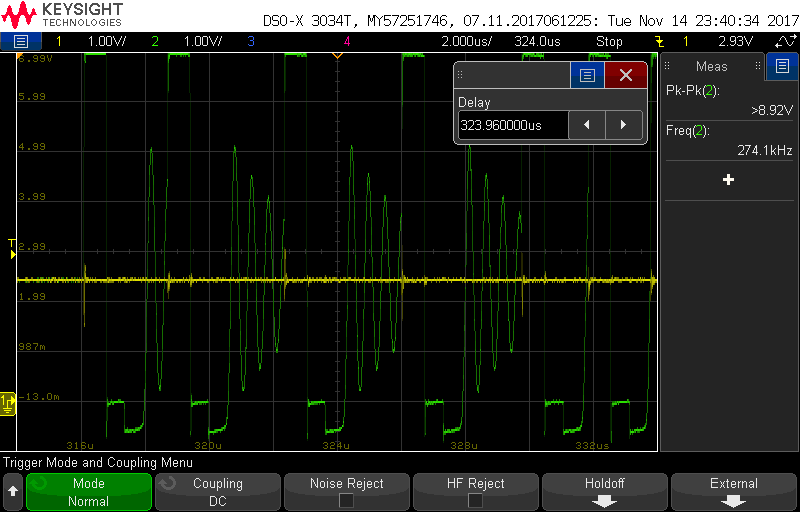Tap the 2.93V trigger level value
Screen dimensions: 800x512
pos(735,41)
